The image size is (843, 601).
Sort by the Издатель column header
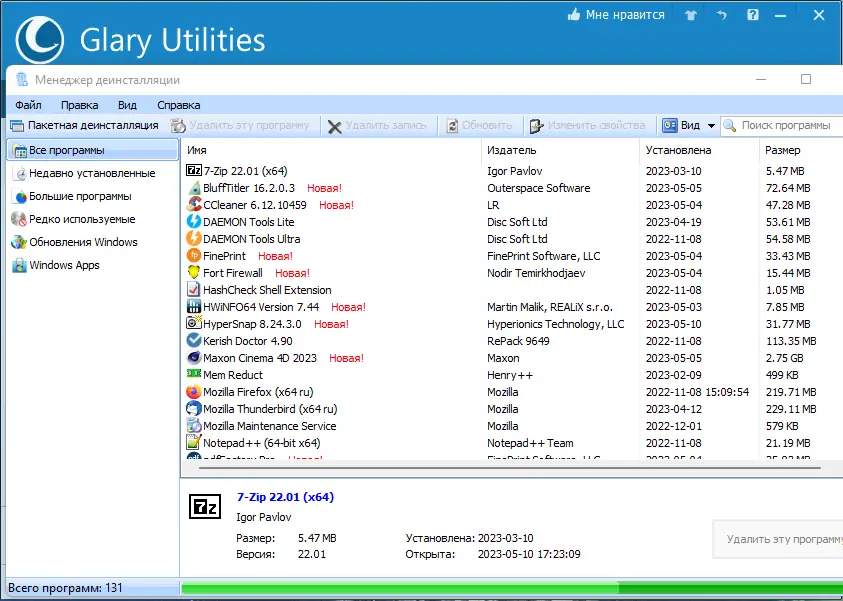point(561,151)
